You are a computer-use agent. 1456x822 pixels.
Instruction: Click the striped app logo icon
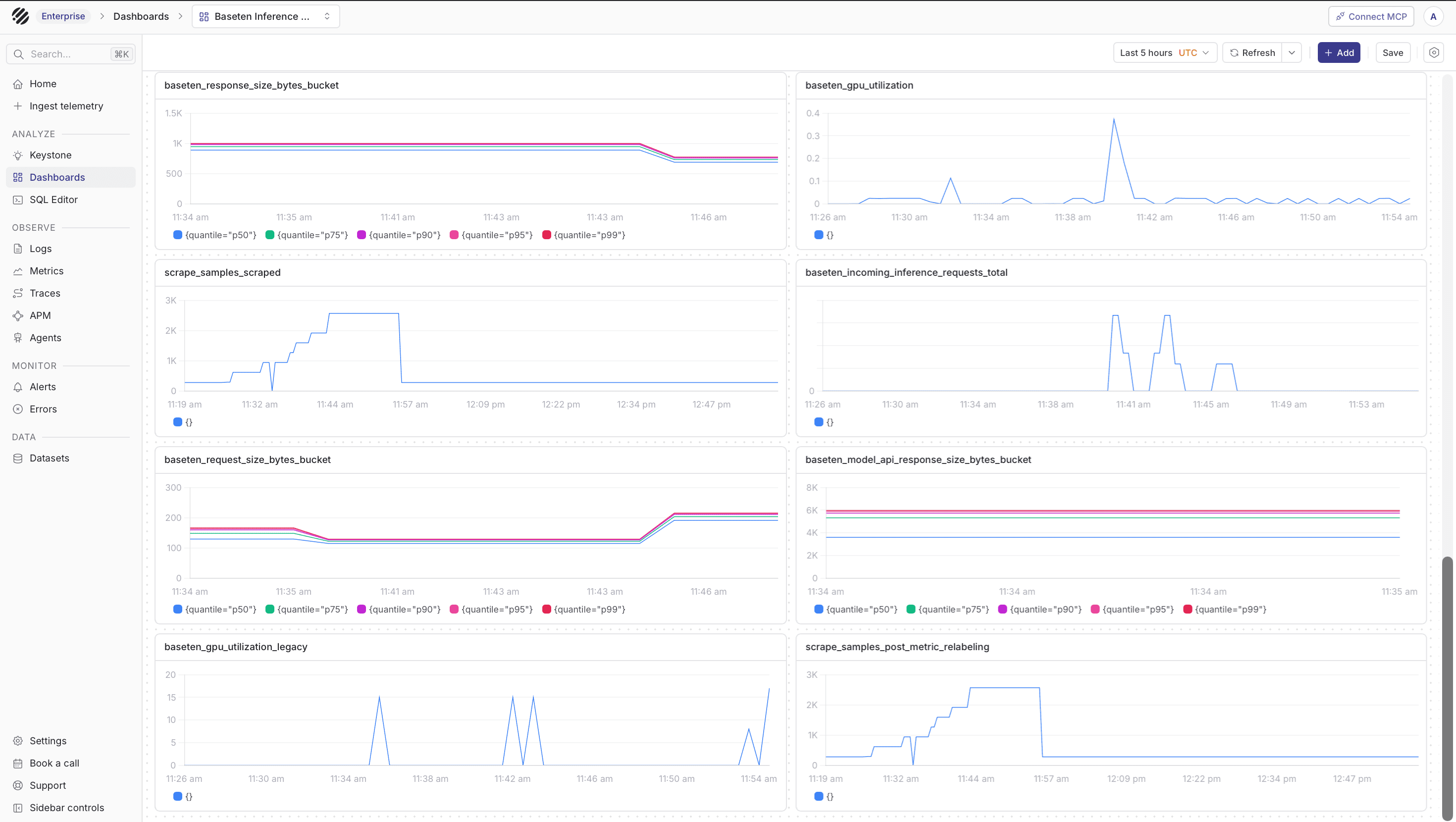point(20,16)
